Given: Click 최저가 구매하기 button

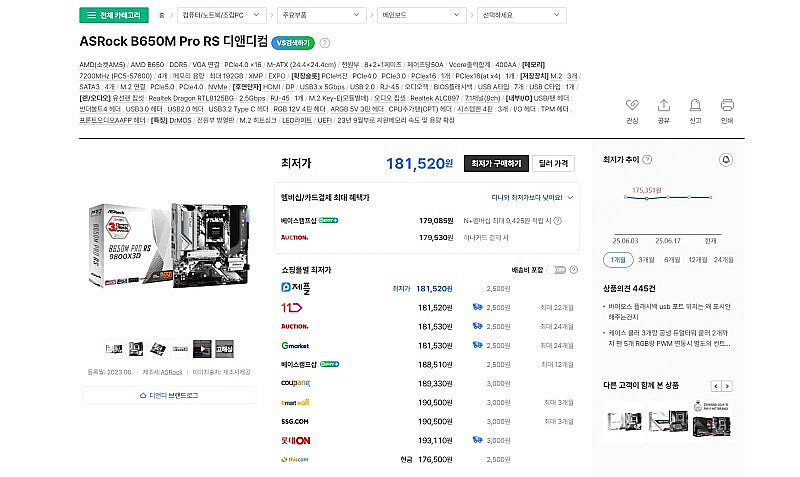Looking at the screenshot, I should (496, 163).
